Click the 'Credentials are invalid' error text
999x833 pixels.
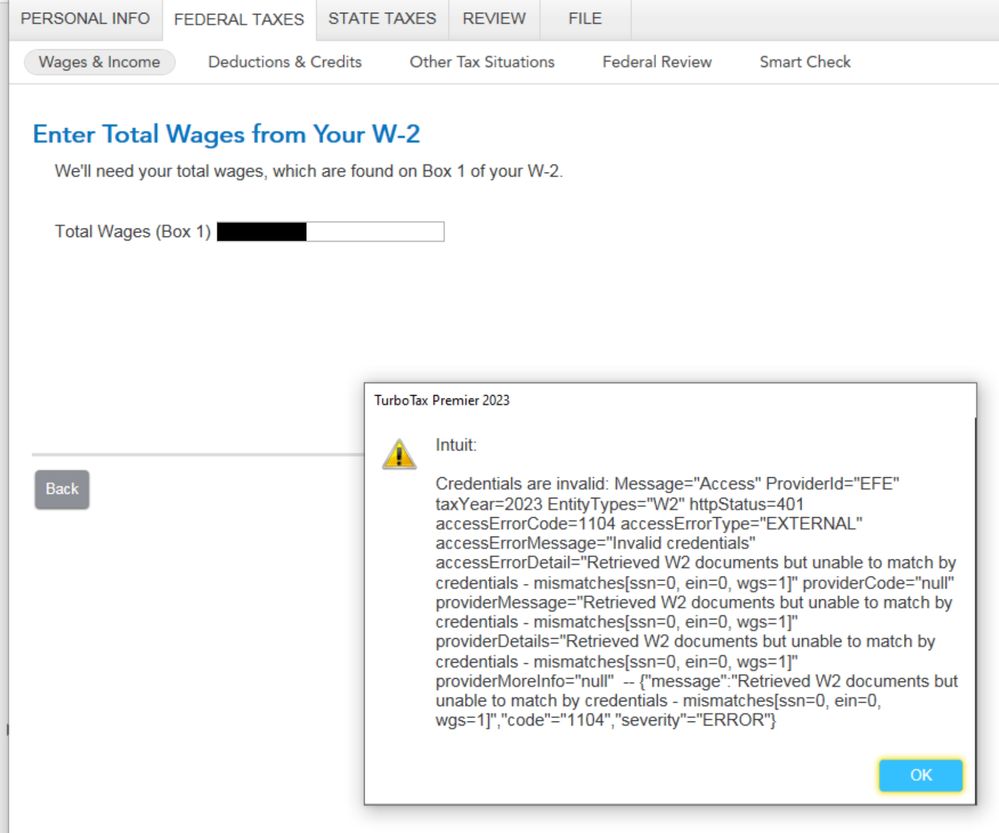point(696,602)
